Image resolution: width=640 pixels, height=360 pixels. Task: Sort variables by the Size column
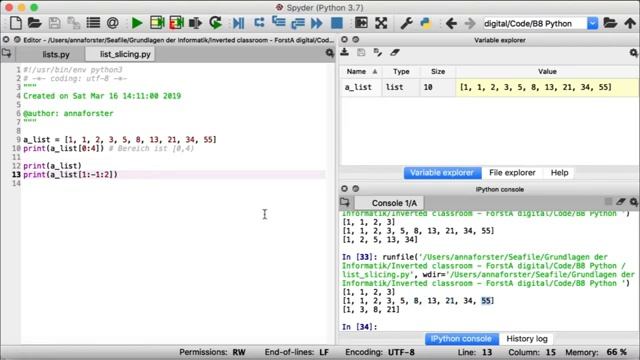438,71
